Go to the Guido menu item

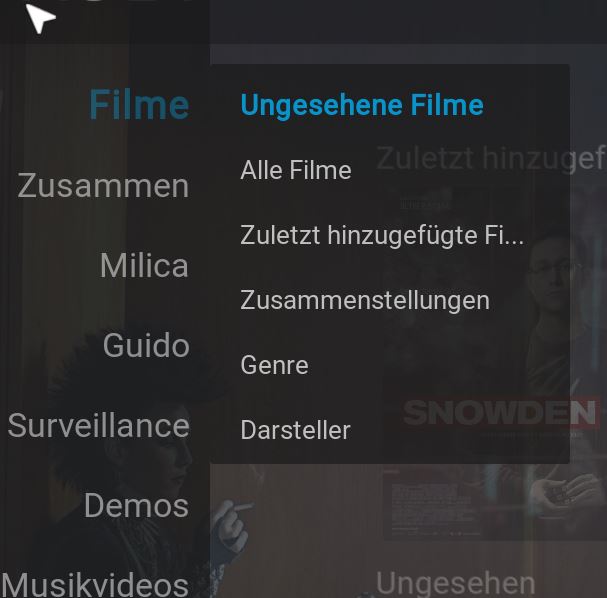click(x=146, y=345)
